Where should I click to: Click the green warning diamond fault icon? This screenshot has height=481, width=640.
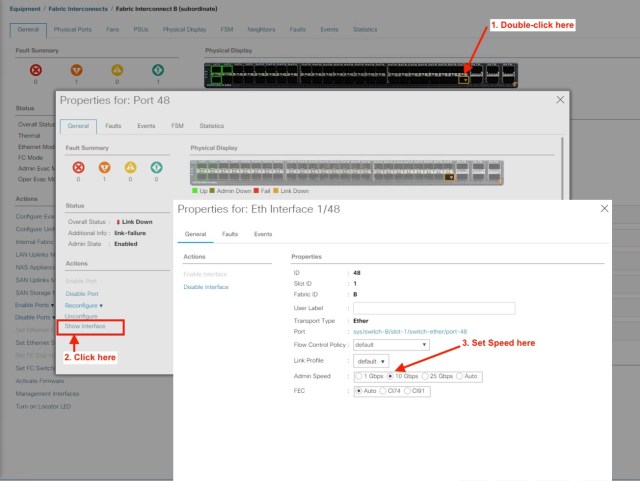[x=155, y=70]
